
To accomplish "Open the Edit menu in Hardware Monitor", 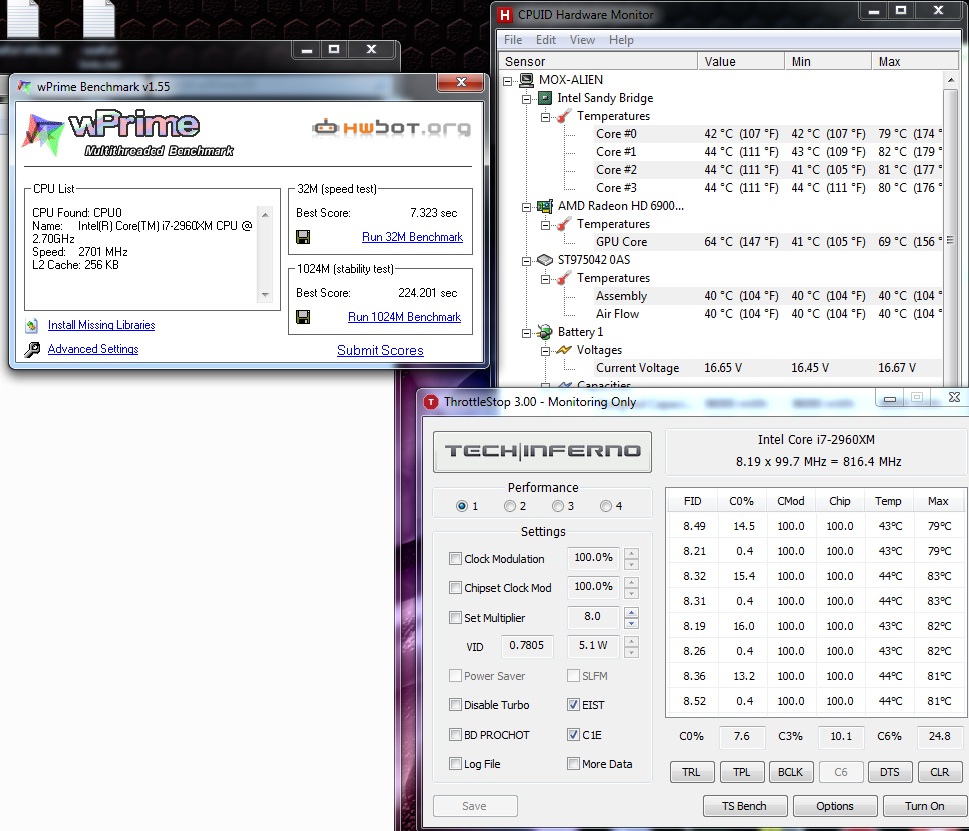I will tap(546, 40).
